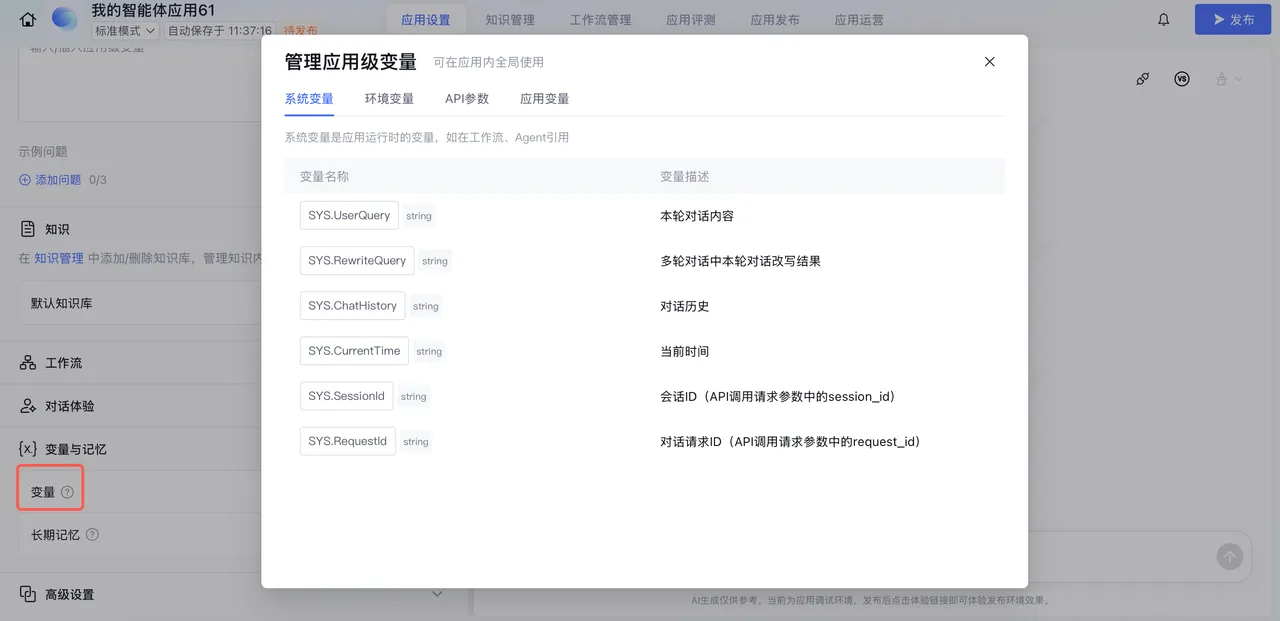This screenshot has width=1280, height=621.
Task: Click the SYS.RewriteQuery variable tag
Action: (x=357, y=260)
